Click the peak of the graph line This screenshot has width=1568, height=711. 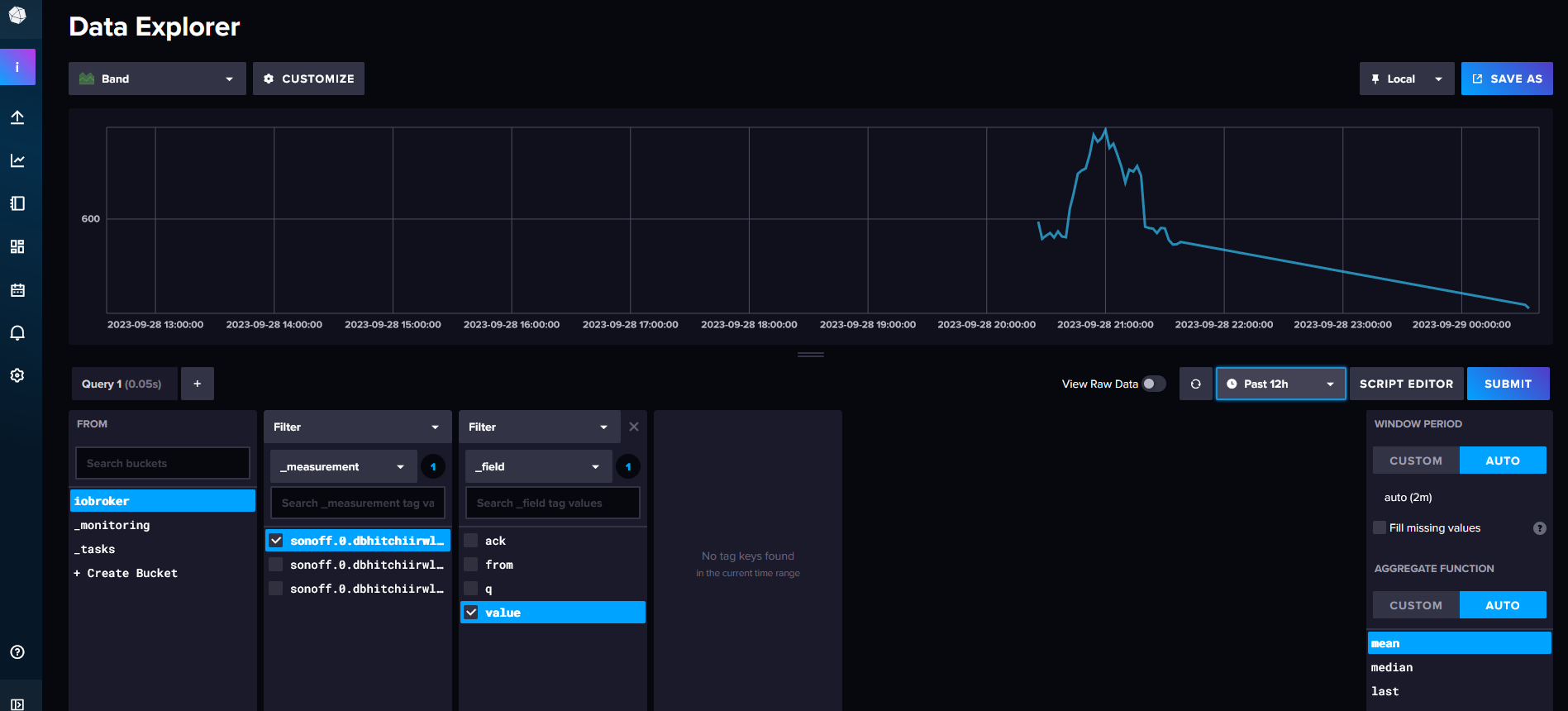click(x=1105, y=129)
